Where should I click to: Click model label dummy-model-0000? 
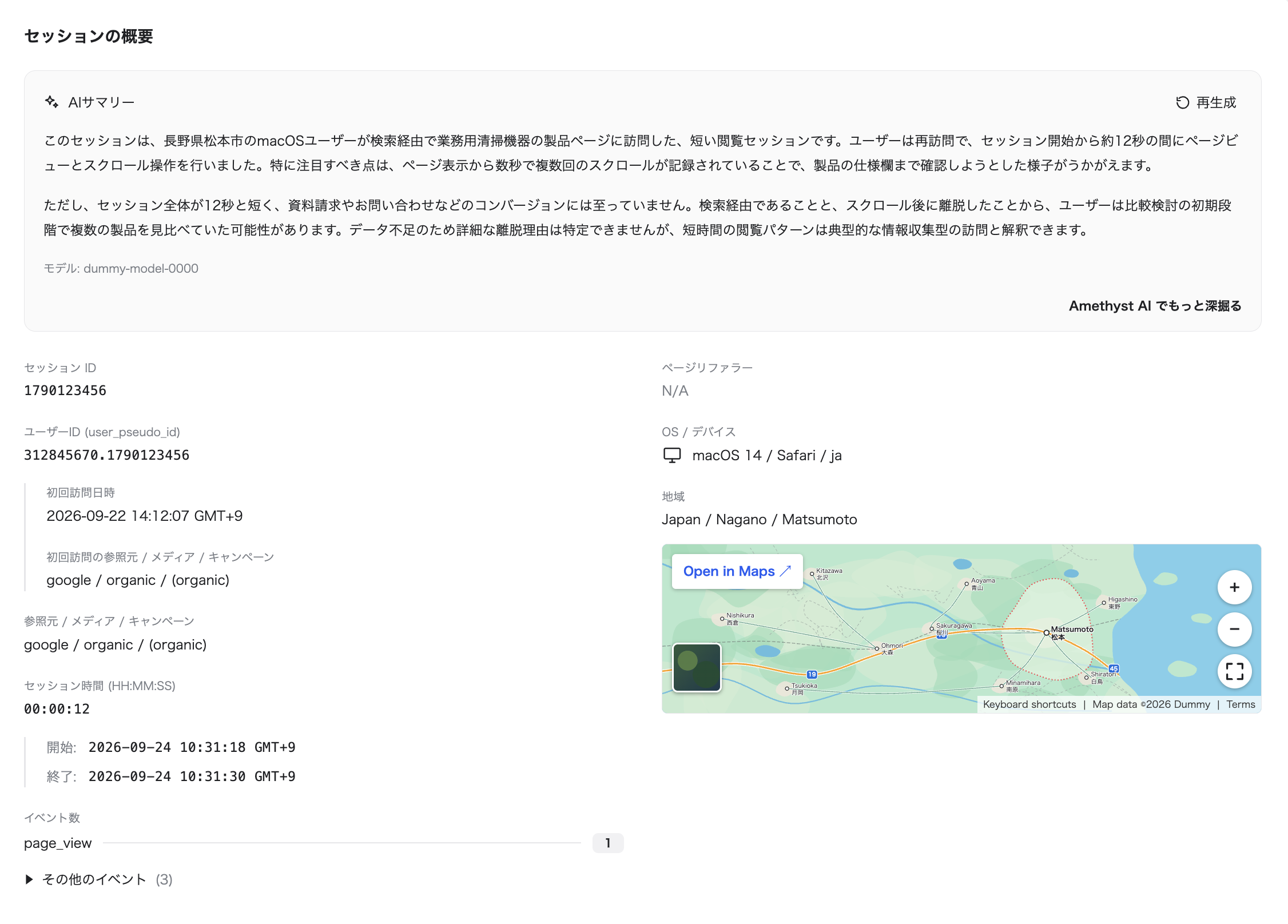coord(141,268)
